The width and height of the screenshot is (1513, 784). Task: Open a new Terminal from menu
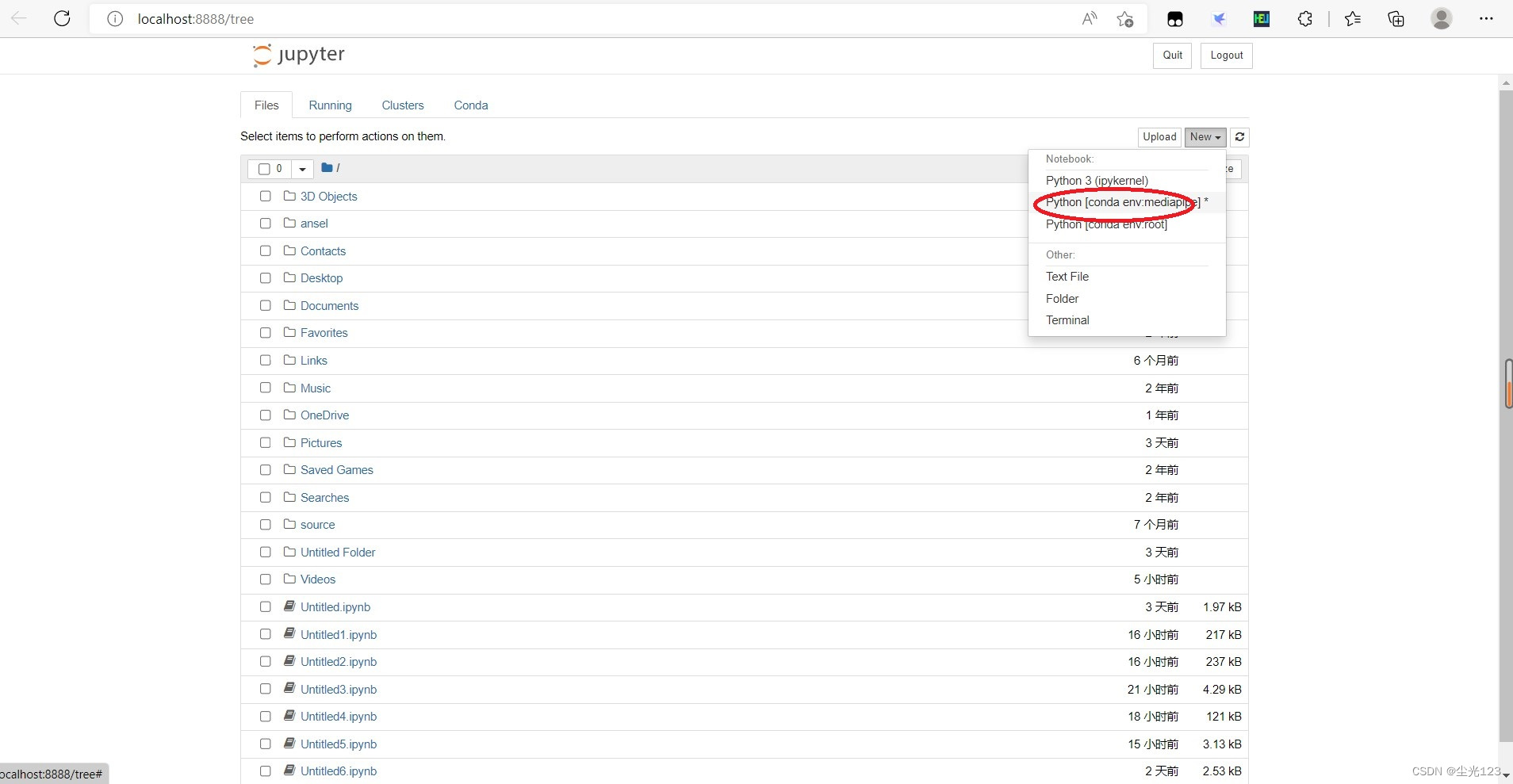point(1067,320)
